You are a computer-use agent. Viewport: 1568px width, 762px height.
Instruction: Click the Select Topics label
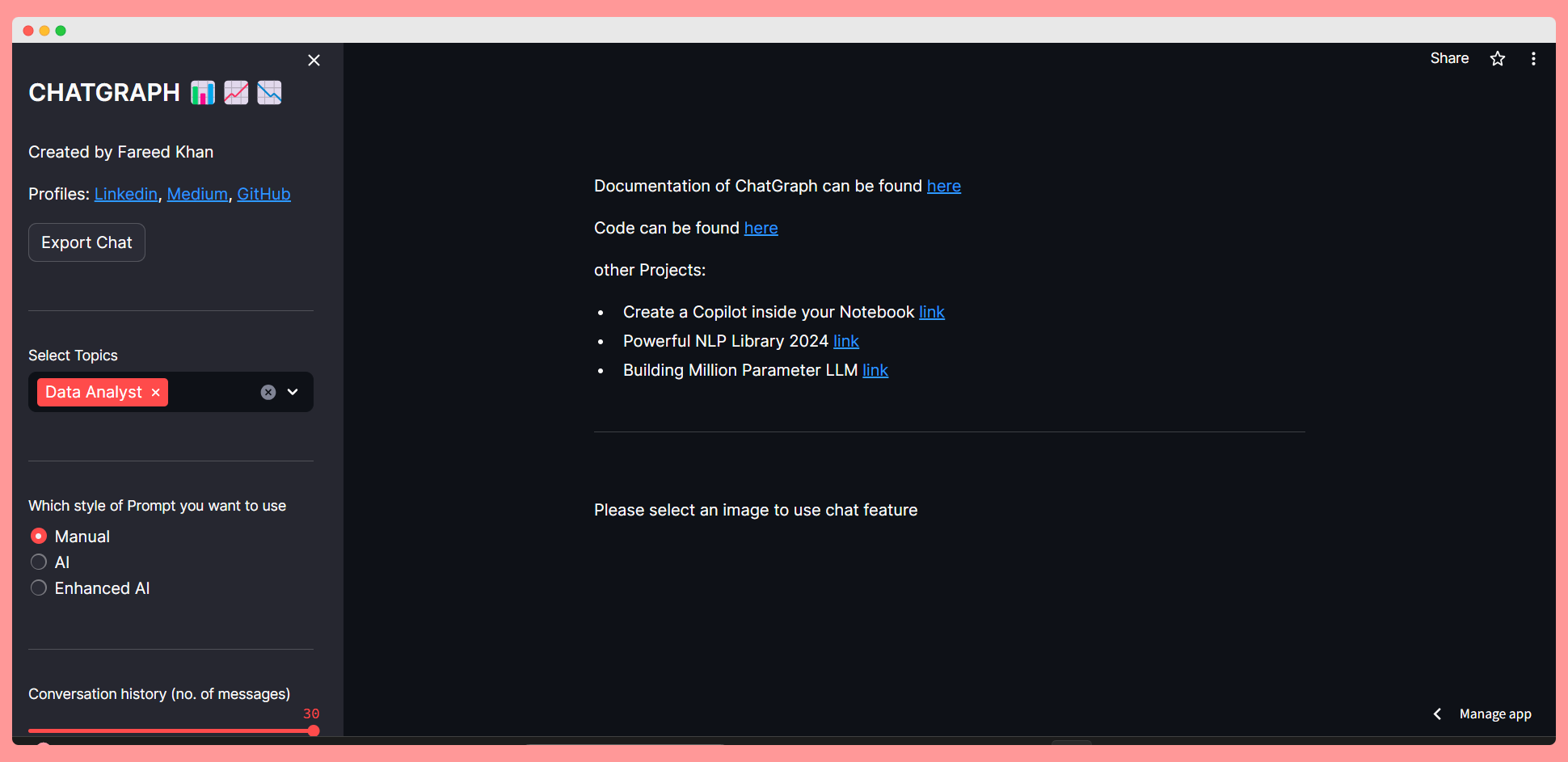click(x=73, y=356)
